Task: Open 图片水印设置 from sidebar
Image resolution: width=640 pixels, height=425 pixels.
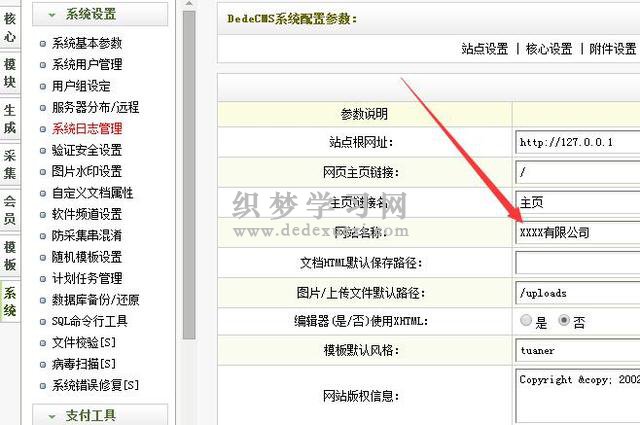Action: (x=86, y=171)
